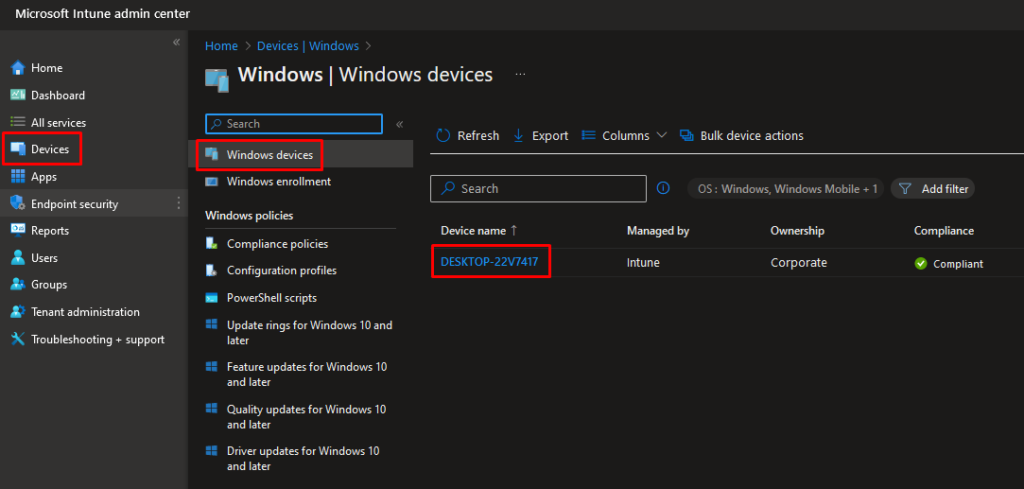Click the Compliance column header
Viewport: 1024px width, 489px height.
[x=944, y=230]
